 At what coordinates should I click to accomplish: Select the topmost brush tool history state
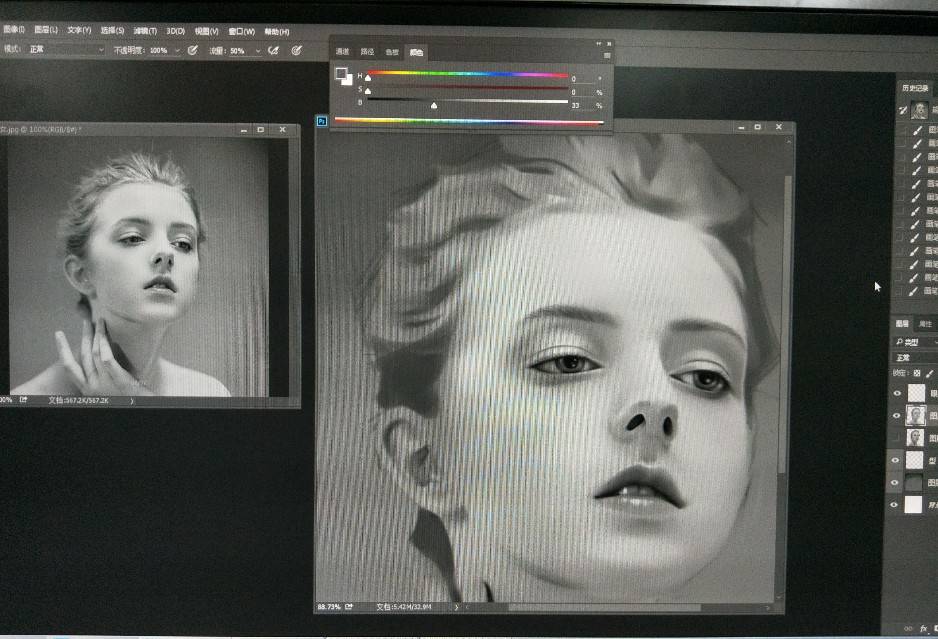pos(916,130)
